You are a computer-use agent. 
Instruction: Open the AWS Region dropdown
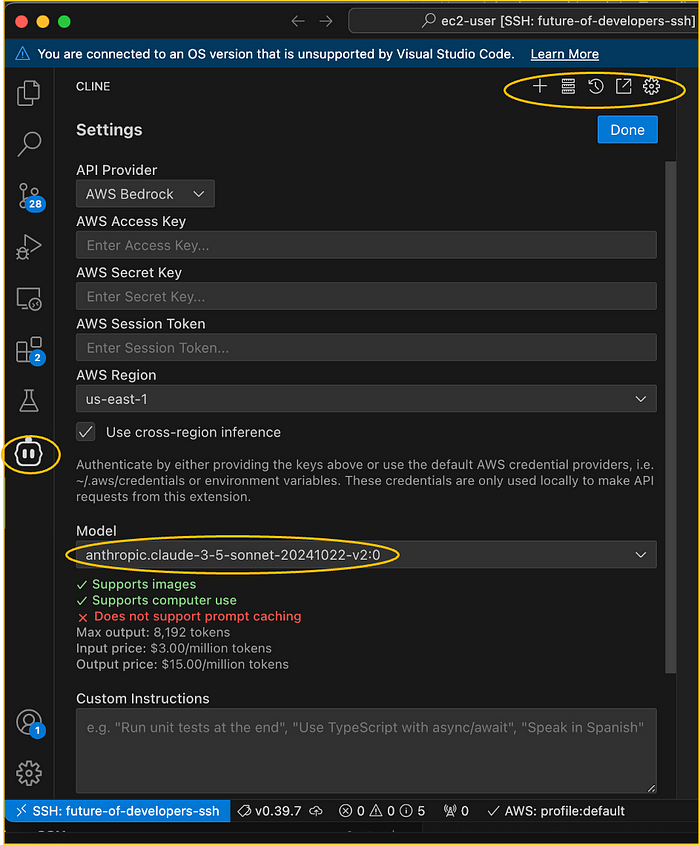pyautogui.click(x=366, y=399)
